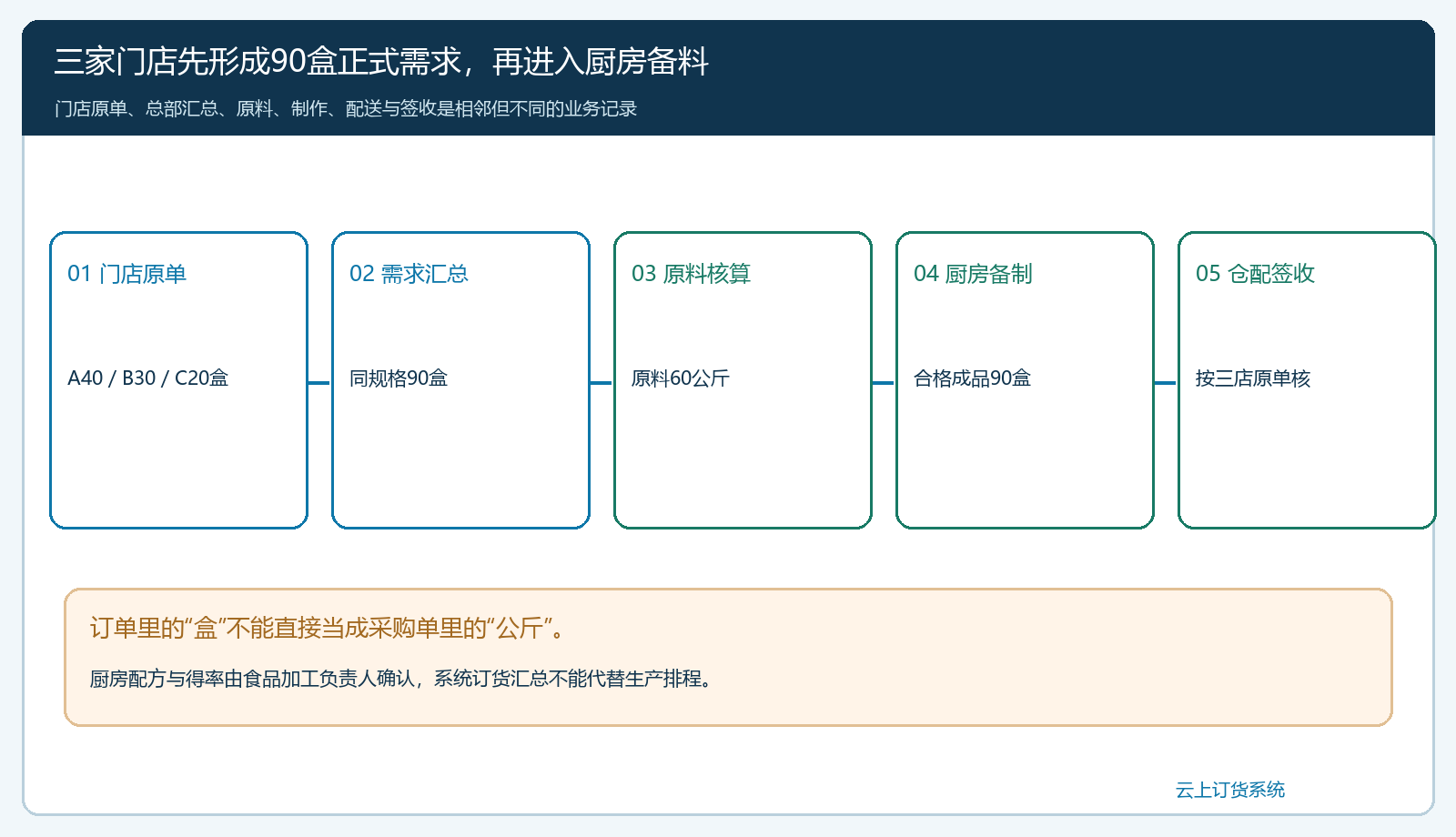
Task: Click the title 三家门店先形成90盒正式需求，再进入厨房备料
Action: point(381,62)
